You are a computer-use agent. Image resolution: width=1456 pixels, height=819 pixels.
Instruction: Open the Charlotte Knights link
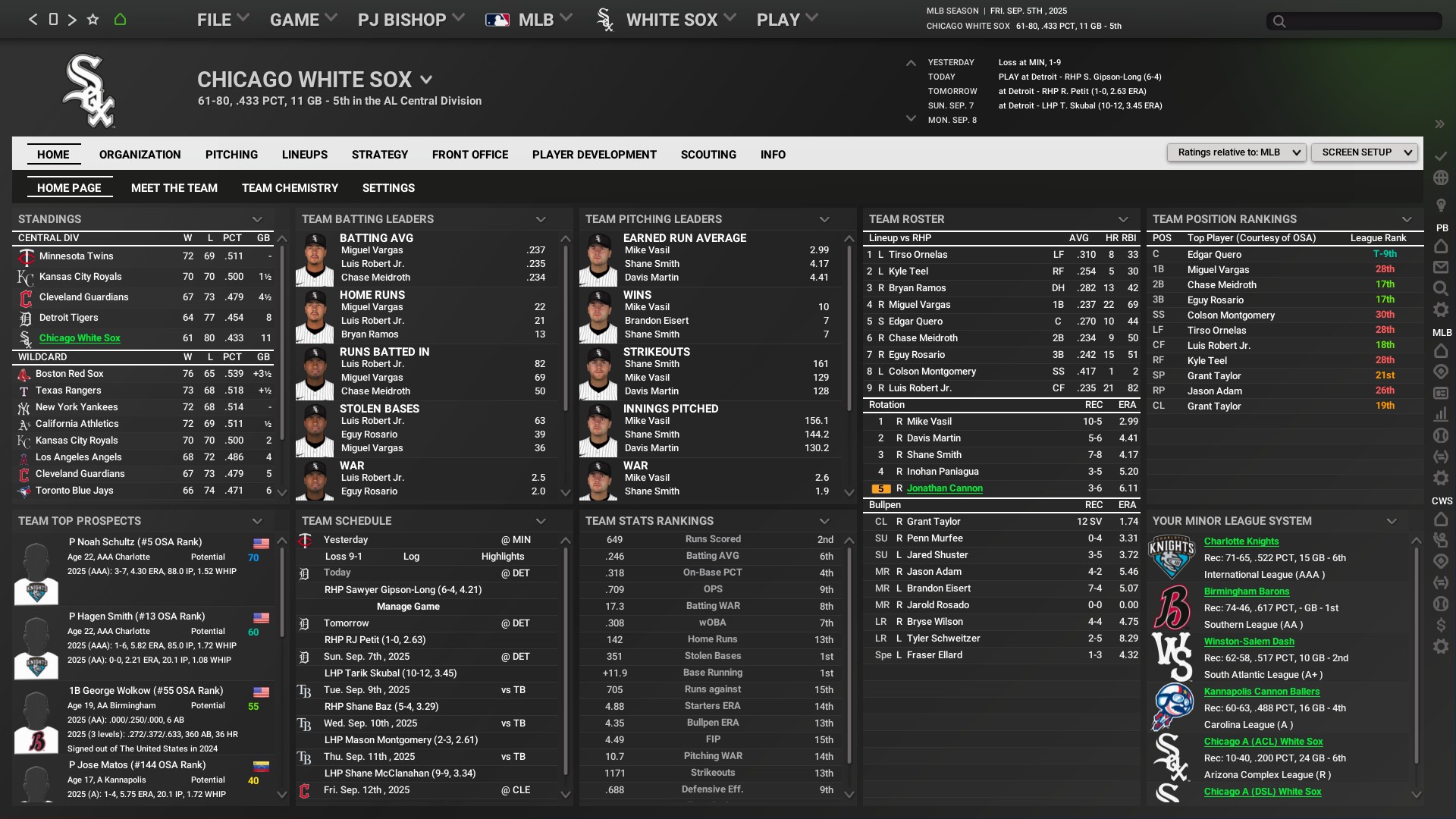(1241, 541)
